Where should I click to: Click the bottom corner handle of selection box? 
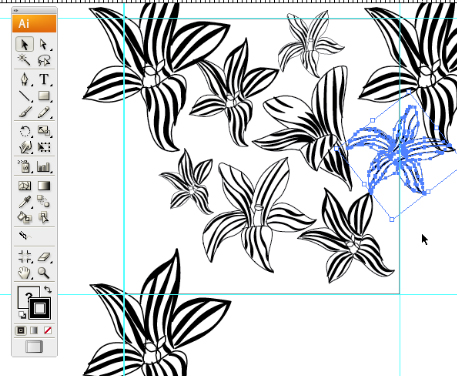click(392, 219)
